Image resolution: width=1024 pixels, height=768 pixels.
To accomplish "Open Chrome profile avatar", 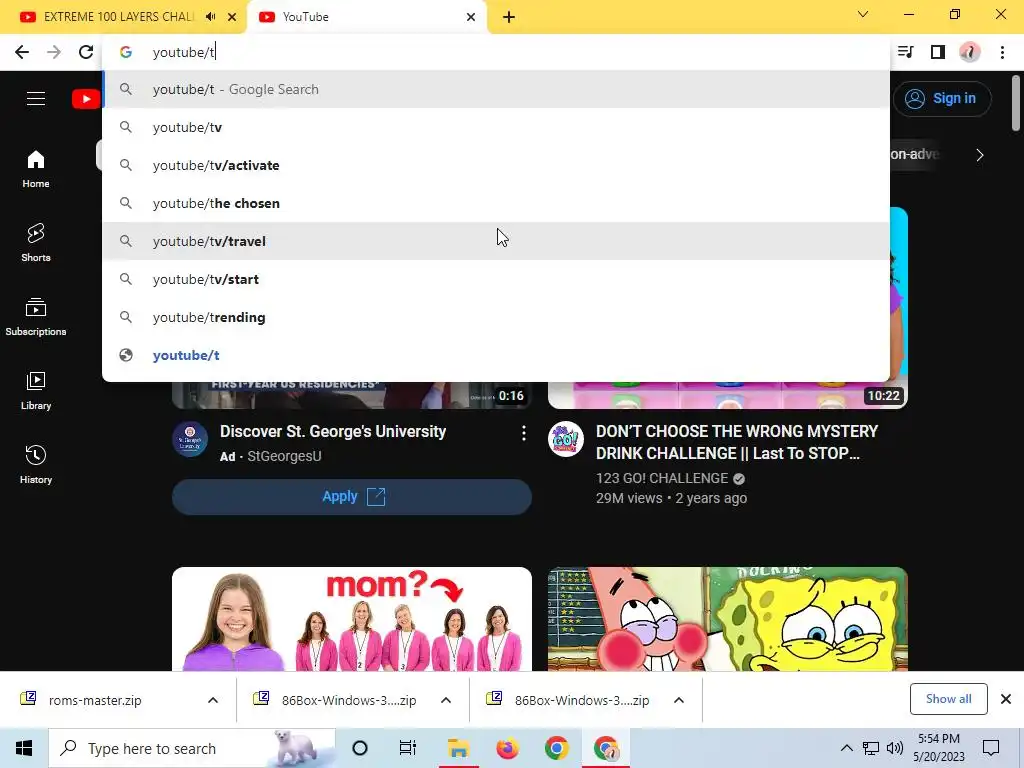I will coord(970,52).
